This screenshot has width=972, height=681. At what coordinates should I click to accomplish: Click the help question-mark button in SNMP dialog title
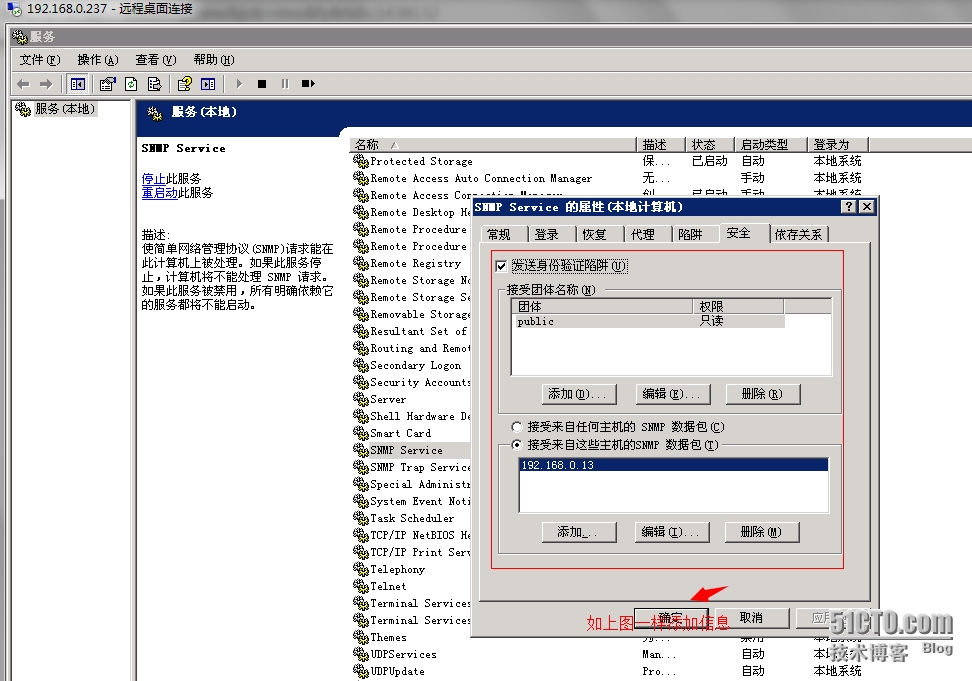point(849,206)
